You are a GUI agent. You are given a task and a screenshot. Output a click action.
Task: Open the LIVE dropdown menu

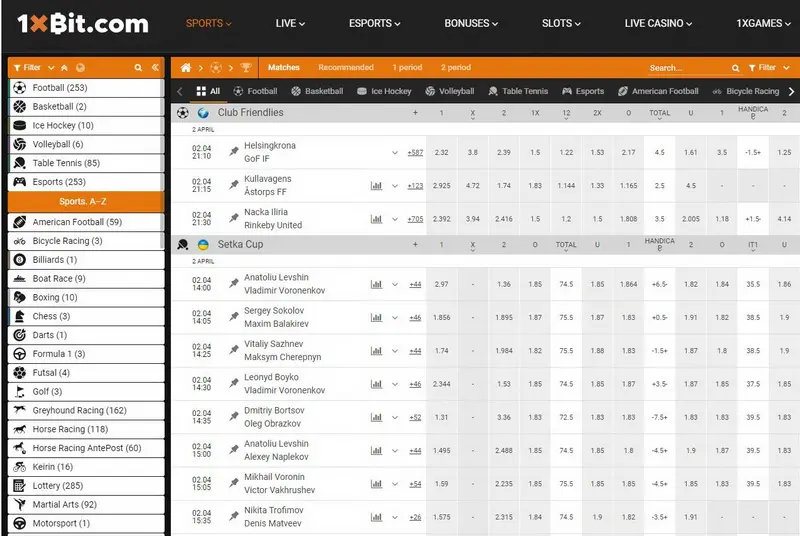click(x=290, y=23)
